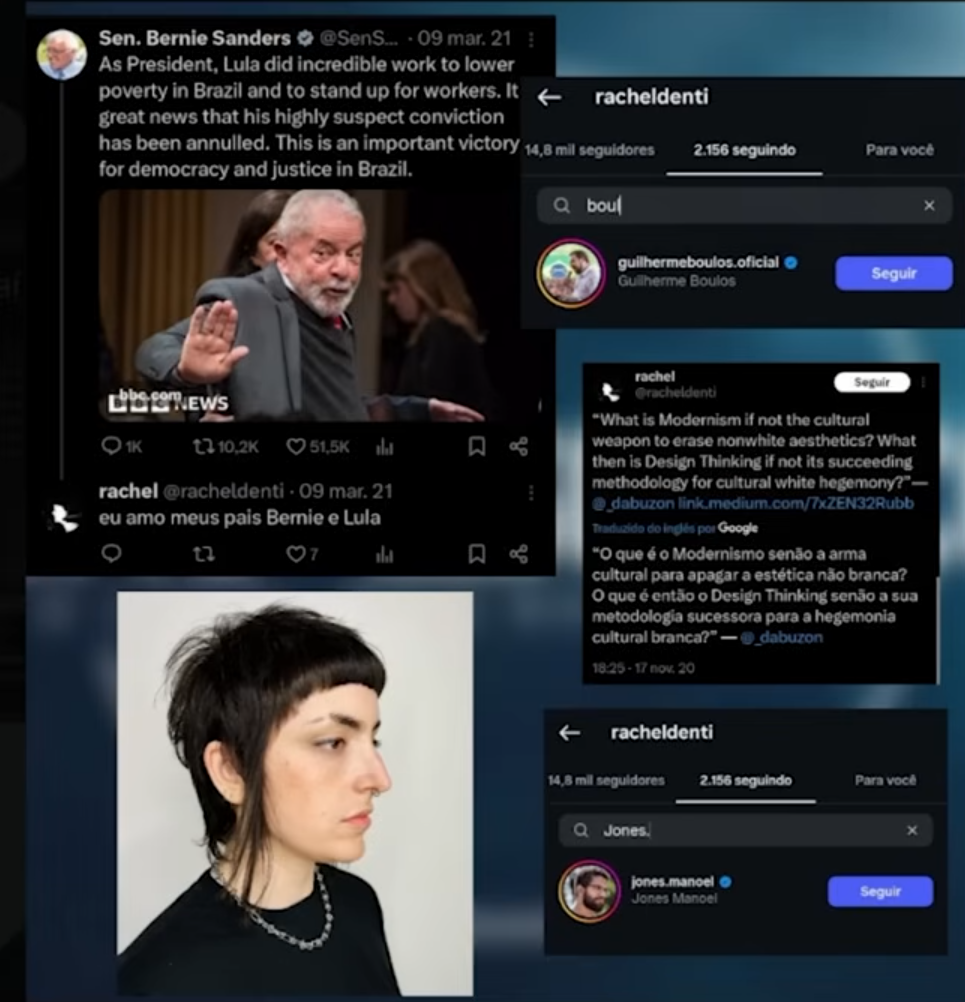The image size is (965, 1002).
Task: Follow jones.manoel using Seguir button
Action: (880, 891)
